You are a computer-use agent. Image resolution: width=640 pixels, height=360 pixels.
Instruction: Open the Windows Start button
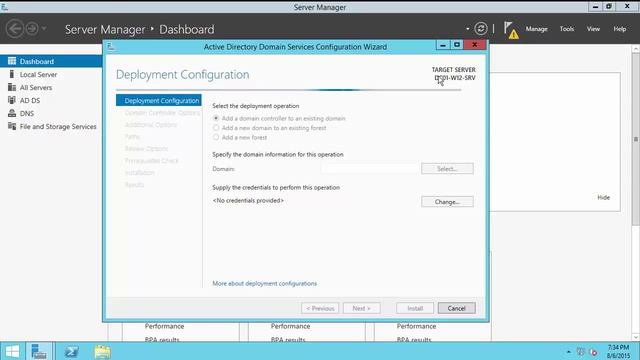point(12,351)
